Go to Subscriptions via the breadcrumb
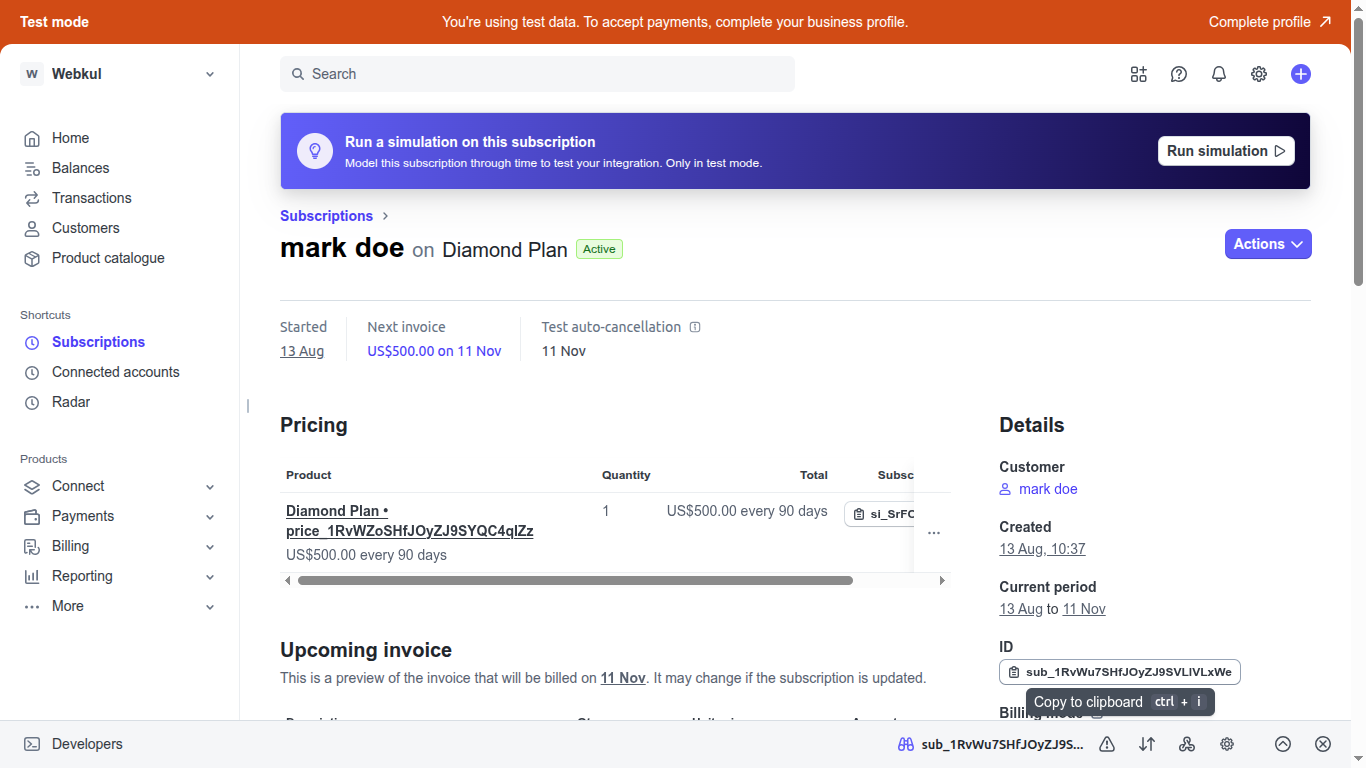 [326, 215]
